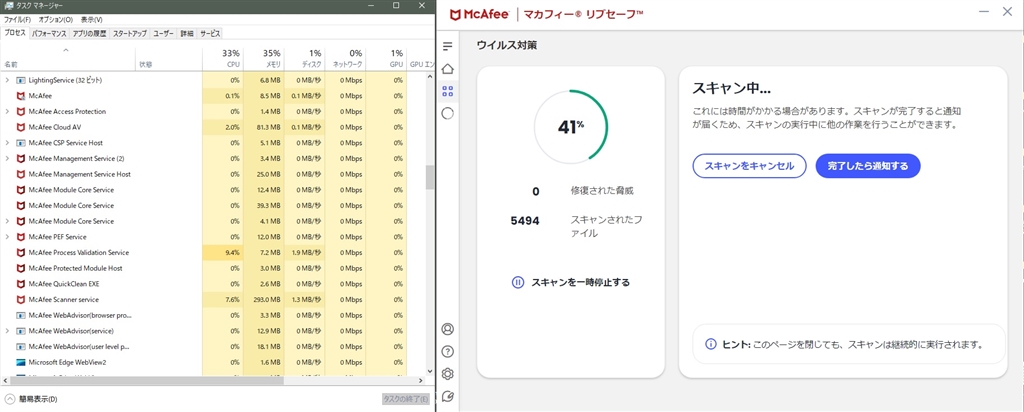Viewport: 1024px width, 412px height.
Task: Sort processes by ディスク column header
Action: [x=304, y=58]
